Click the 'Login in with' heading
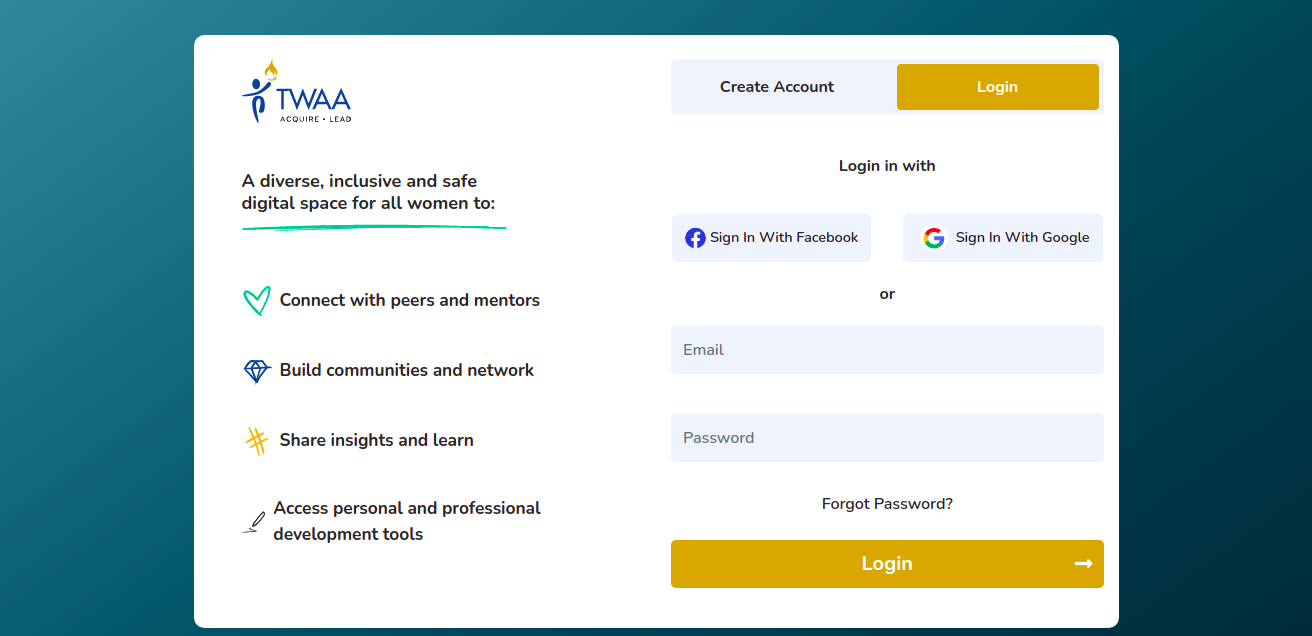Screen dimensions: 1312x636 887,166
